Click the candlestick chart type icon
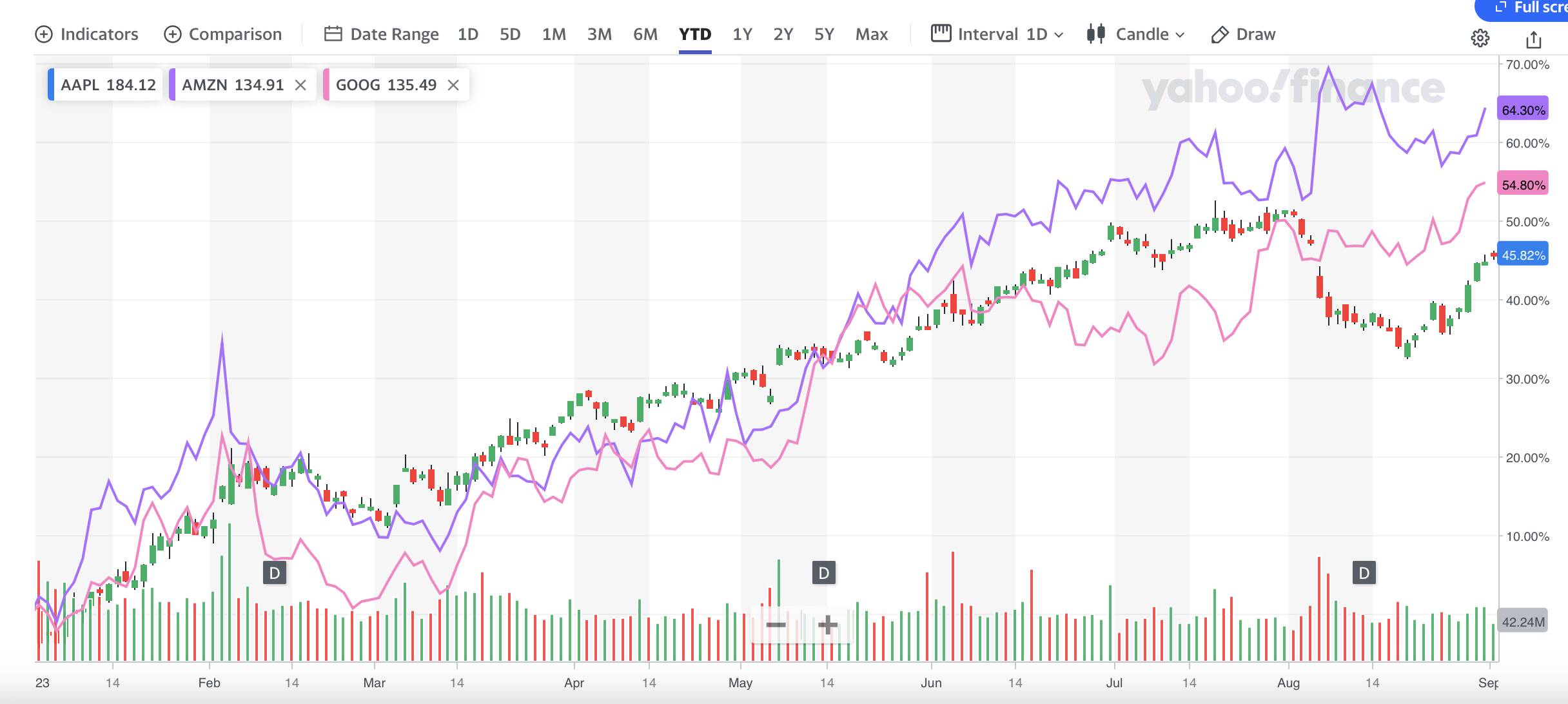 (1096, 34)
